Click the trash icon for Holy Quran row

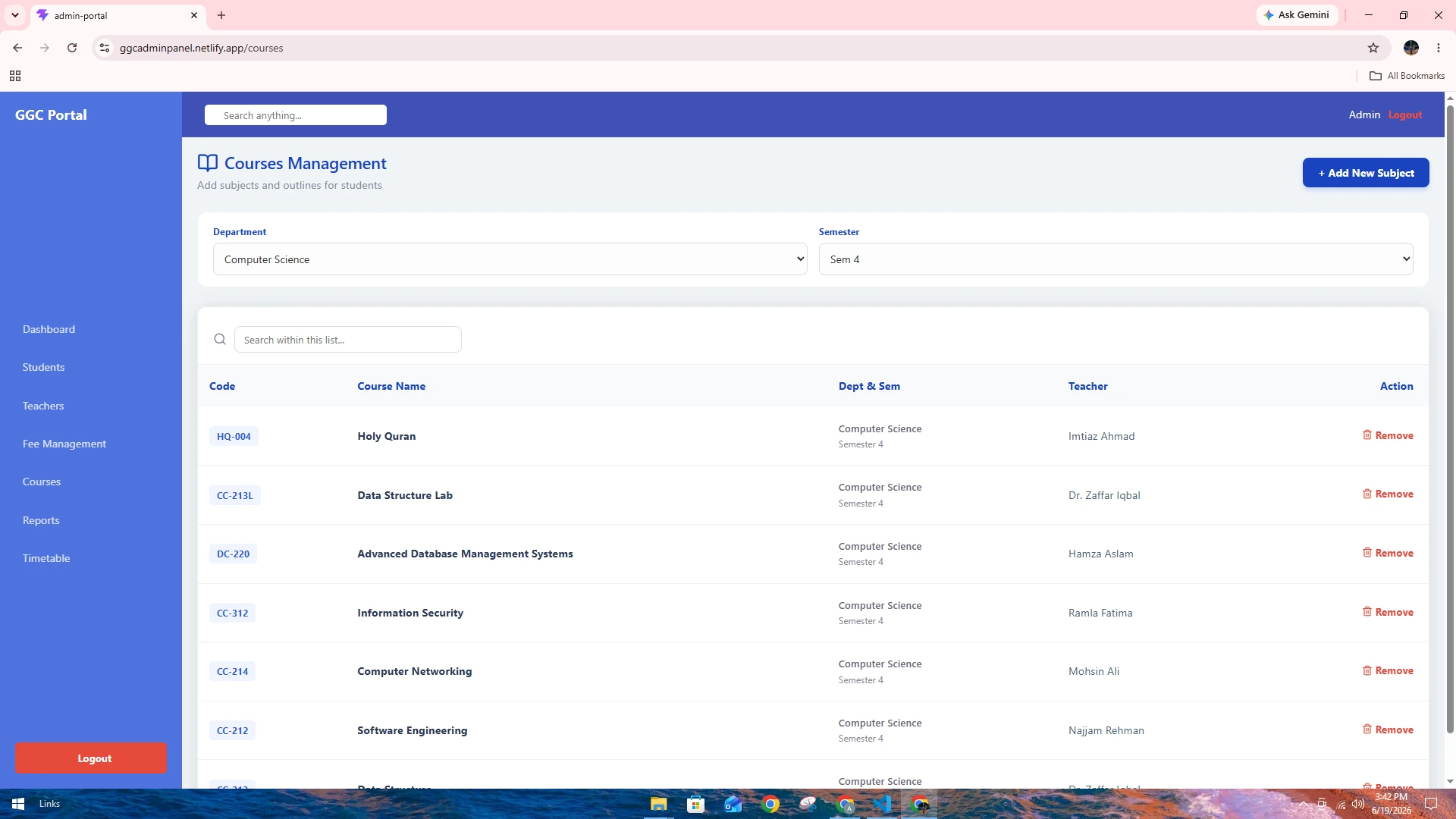pos(1367,435)
